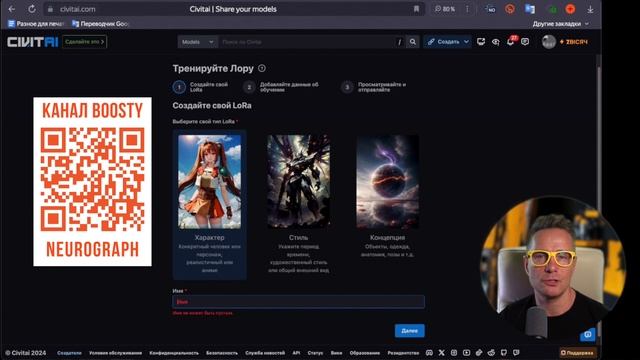
Task: Click the green Сделайте это button
Action: [x=84, y=42]
